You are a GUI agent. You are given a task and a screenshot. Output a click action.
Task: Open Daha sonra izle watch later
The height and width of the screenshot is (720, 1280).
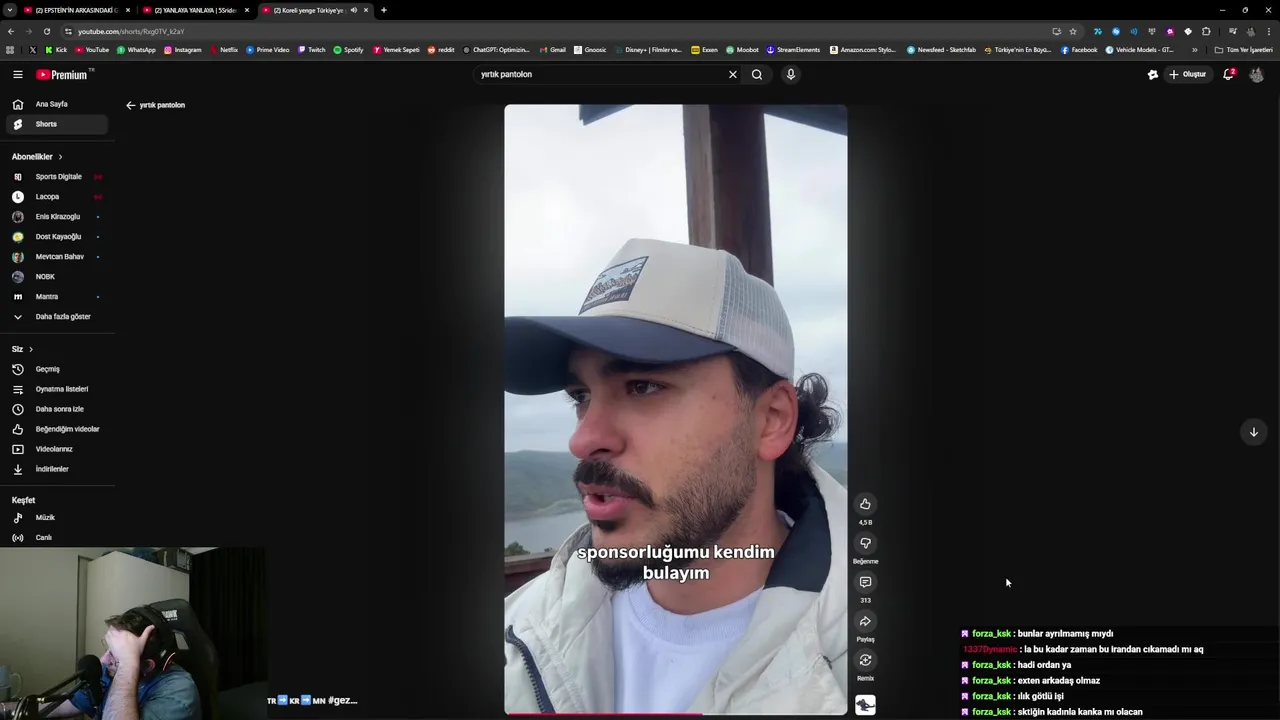click(x=57, y=409)
